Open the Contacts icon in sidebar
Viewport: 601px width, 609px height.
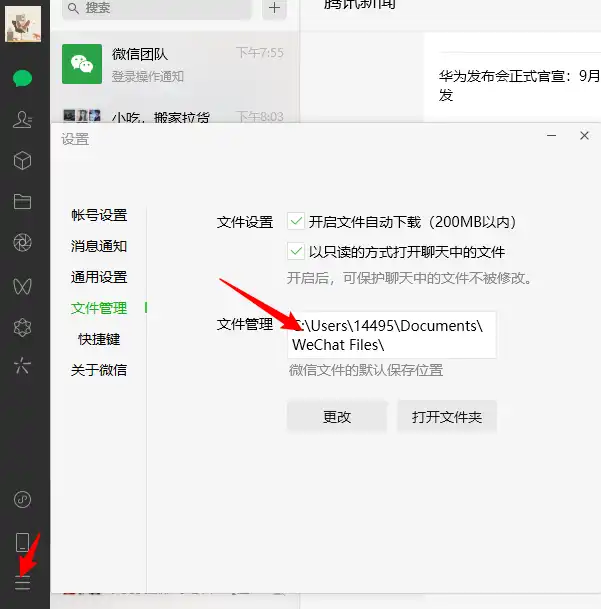(x=22, y=120)
